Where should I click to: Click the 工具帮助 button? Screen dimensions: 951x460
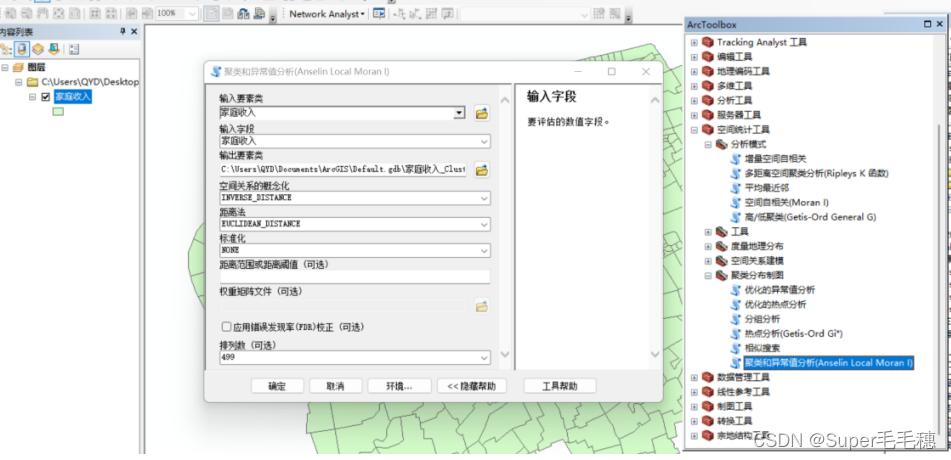coord(560,386)
